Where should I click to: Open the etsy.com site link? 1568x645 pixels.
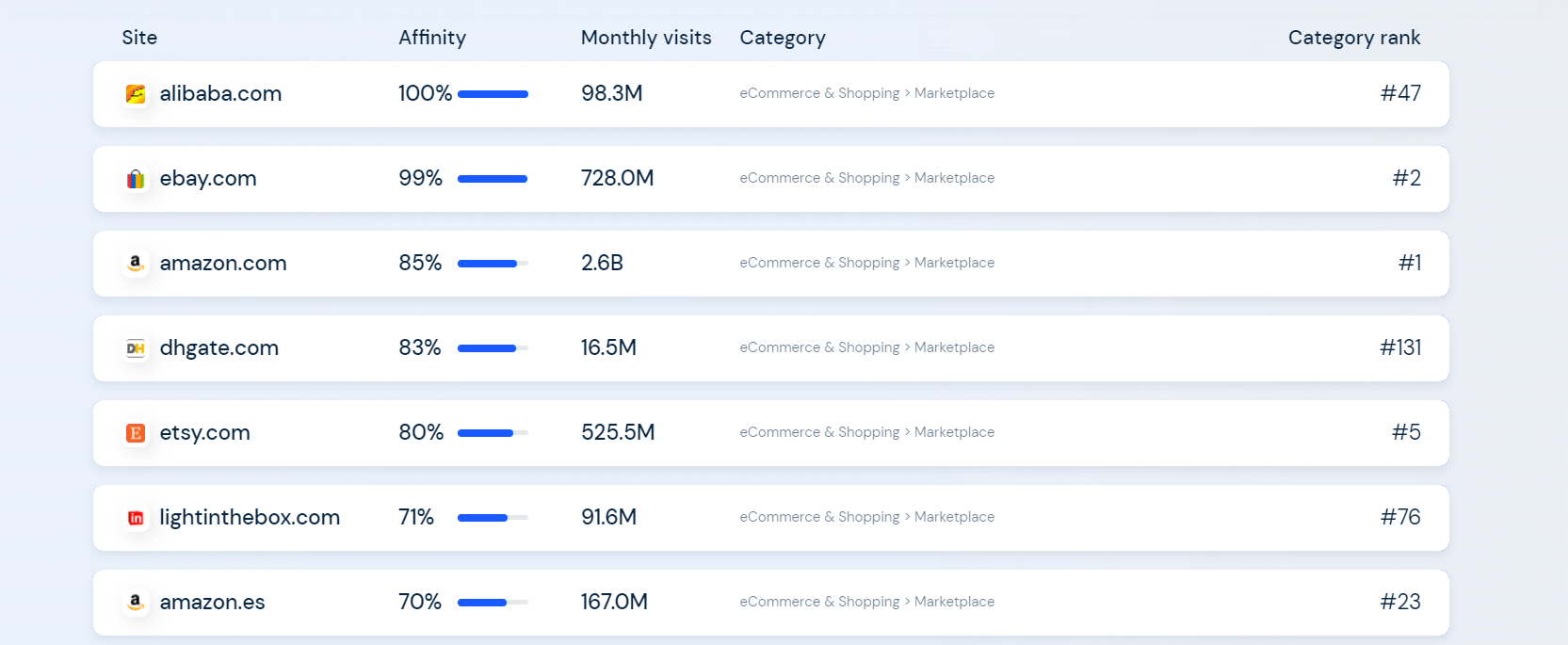click(204, 432)
